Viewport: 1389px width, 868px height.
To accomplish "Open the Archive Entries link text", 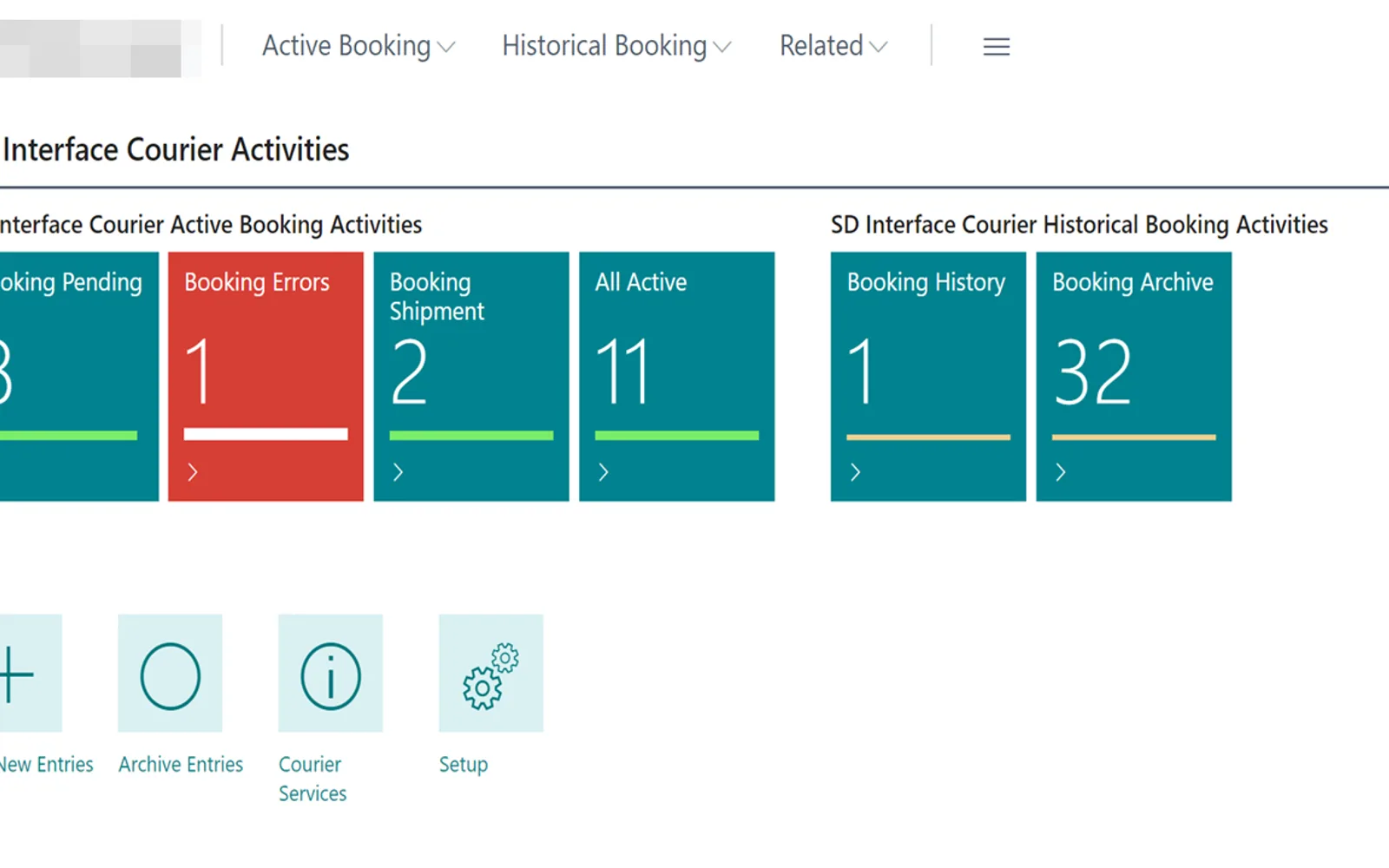I will 181,765.
